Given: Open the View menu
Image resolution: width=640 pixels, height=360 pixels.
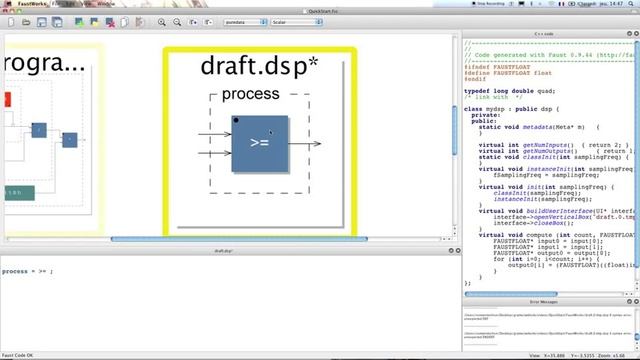Looking at the screenshot, I should (x=87, y=4).
